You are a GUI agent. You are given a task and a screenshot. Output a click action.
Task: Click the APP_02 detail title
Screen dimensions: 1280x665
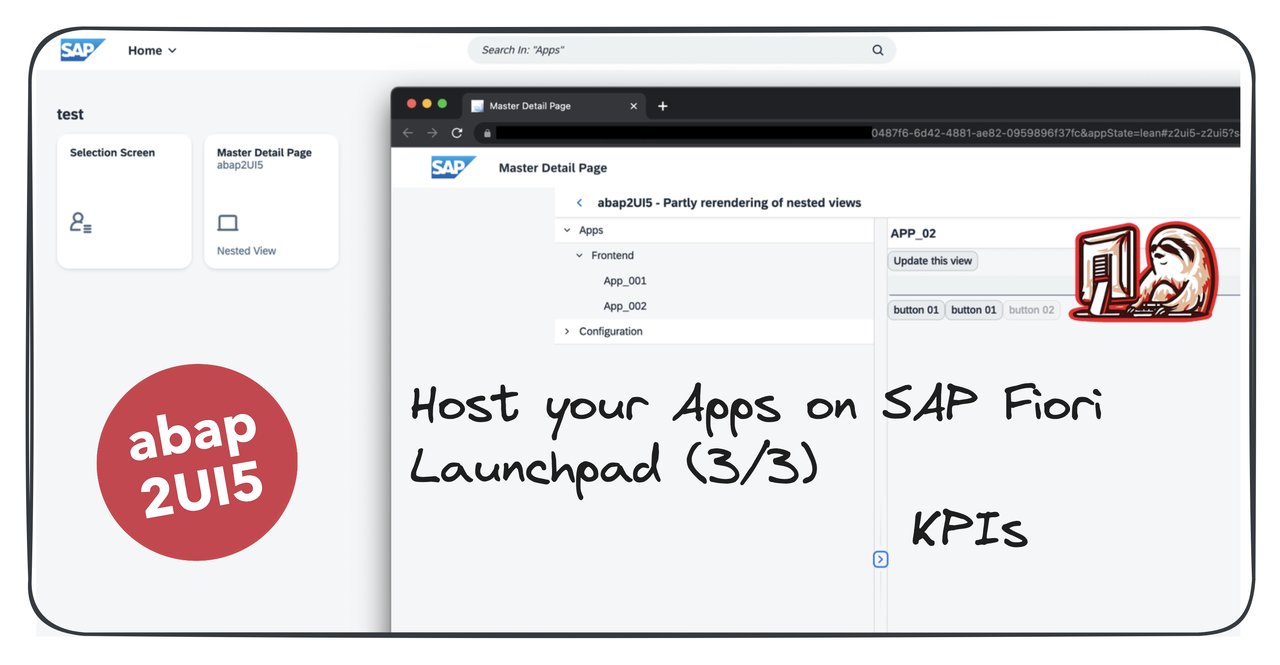coord(913,233)
